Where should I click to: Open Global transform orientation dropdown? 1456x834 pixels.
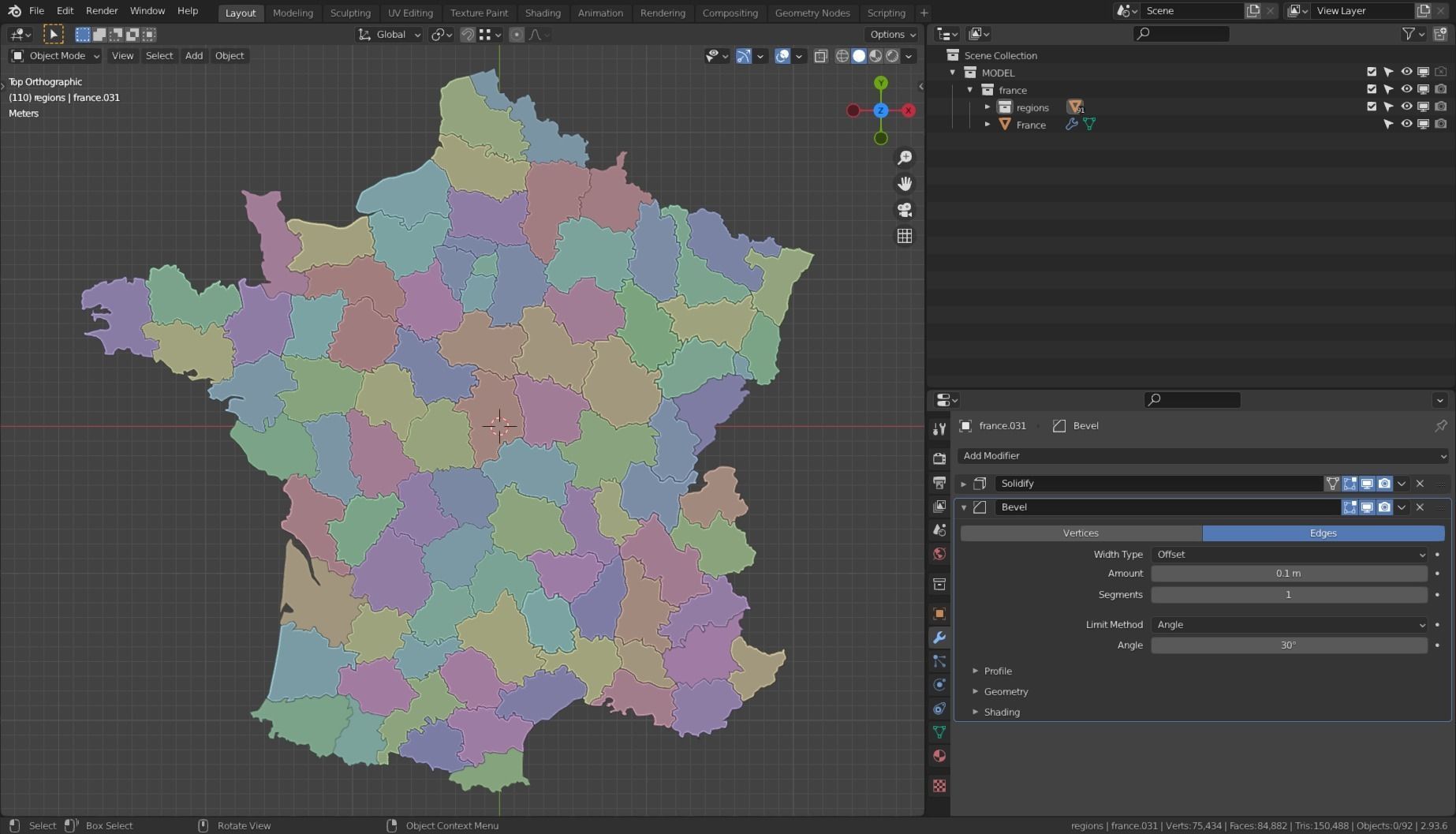(389, 35)
